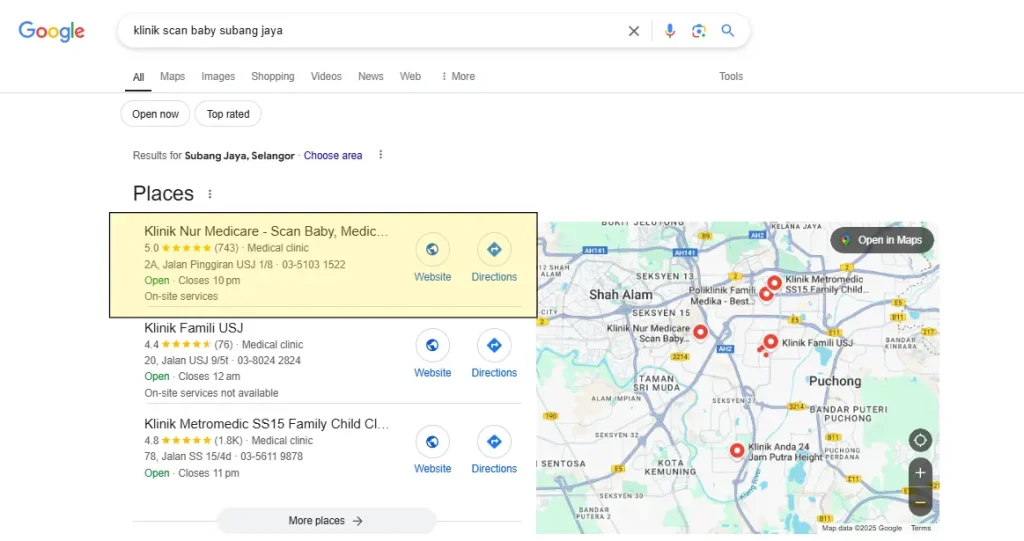Switch to the Videos tab
Image resolution: width=1024 pixels, height=541 pixels.
(326, 76)
